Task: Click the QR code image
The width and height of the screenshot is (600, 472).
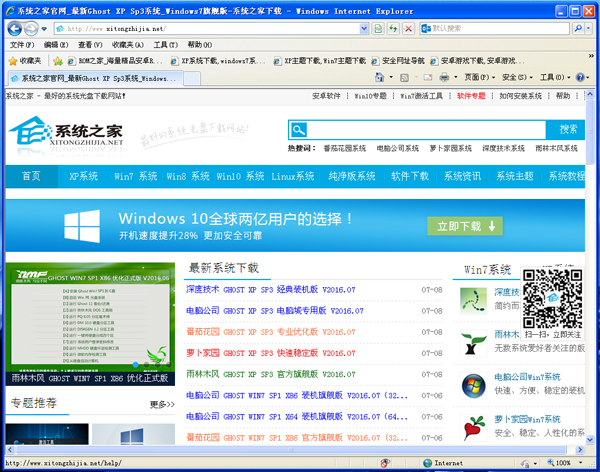Action: 553,299
